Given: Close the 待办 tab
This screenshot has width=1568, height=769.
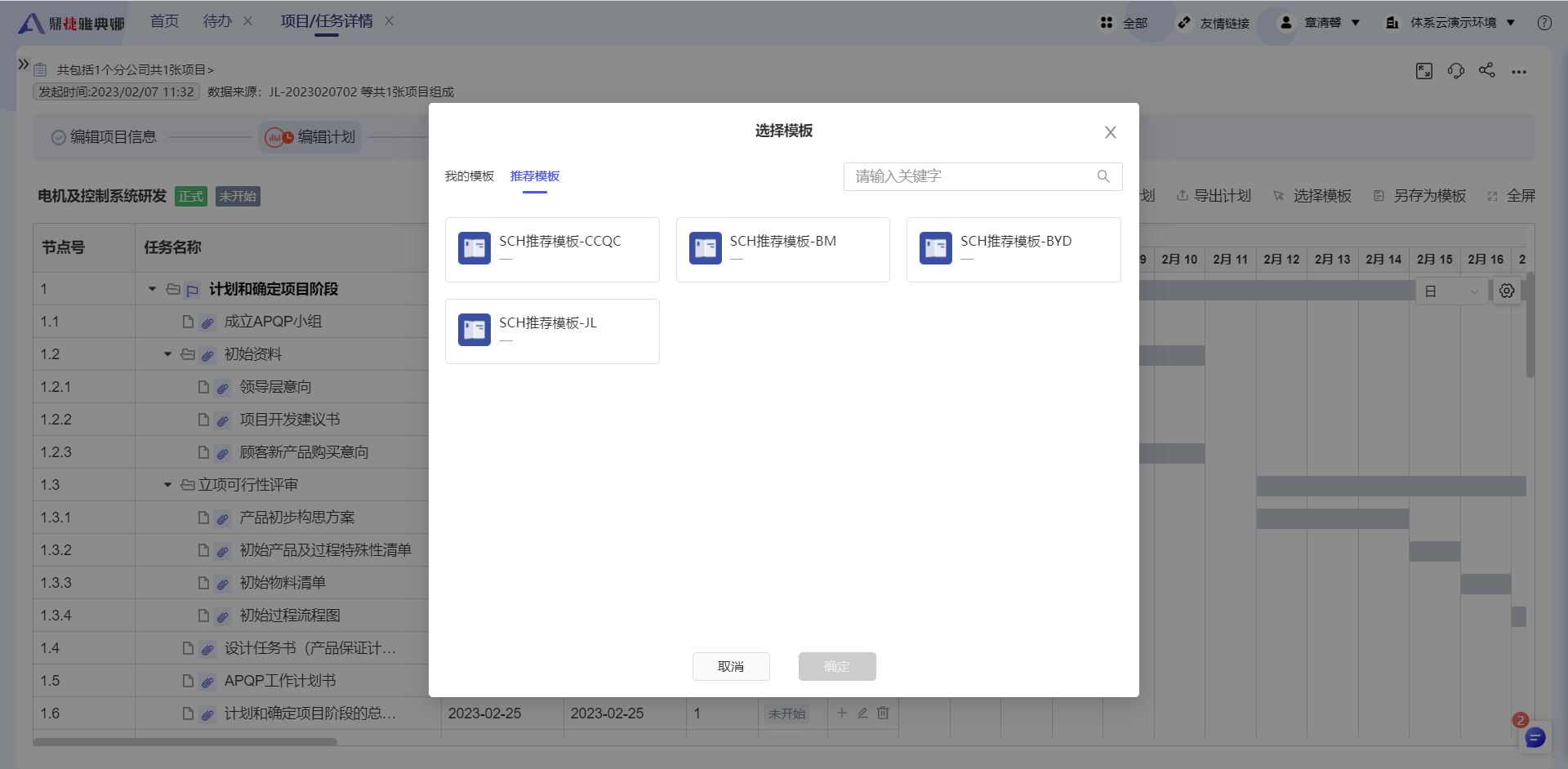Looking at the screenshot, I should pos(248,21).
